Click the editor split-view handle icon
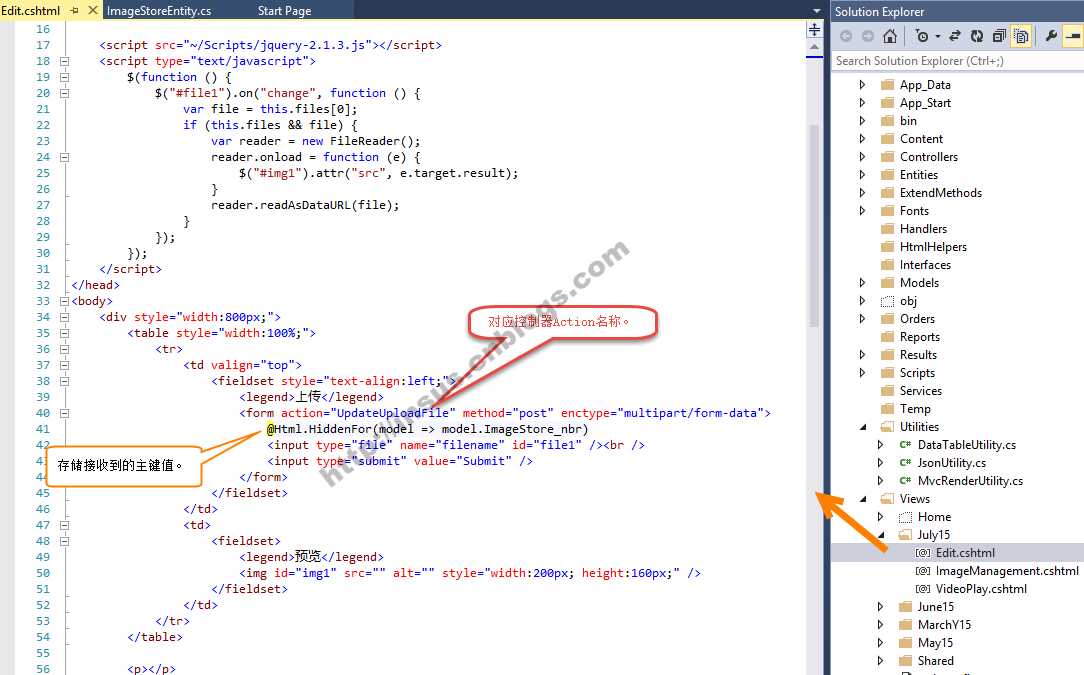This screenshot has width=1084, height=675. click(x=814, y=30)
